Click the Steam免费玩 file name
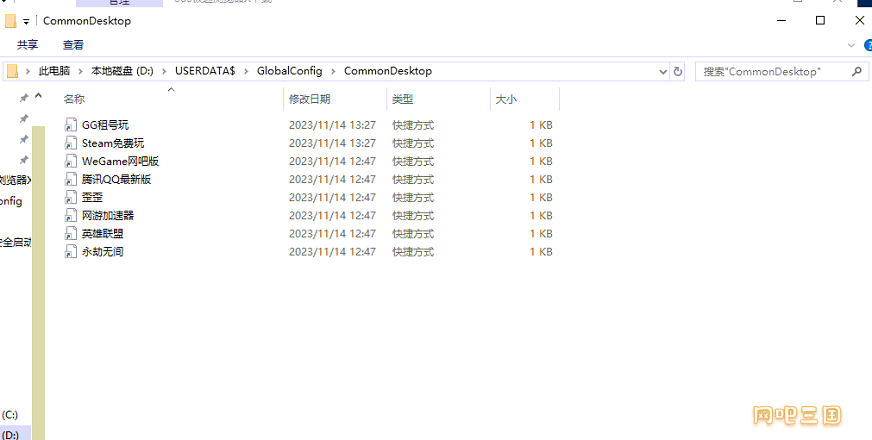The height and width of the screenshot is (440, 872). (113, 143)
